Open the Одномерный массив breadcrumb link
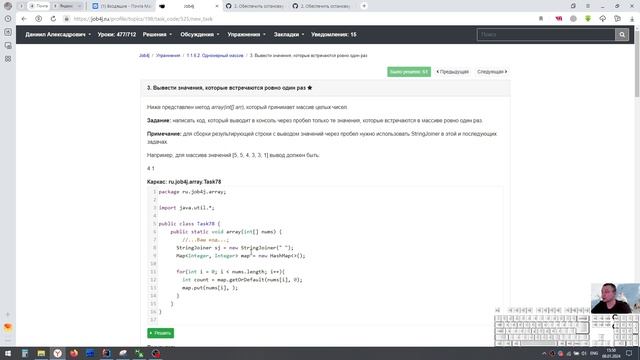This screenshot has height=360, width=640. [x=215, y=56]
